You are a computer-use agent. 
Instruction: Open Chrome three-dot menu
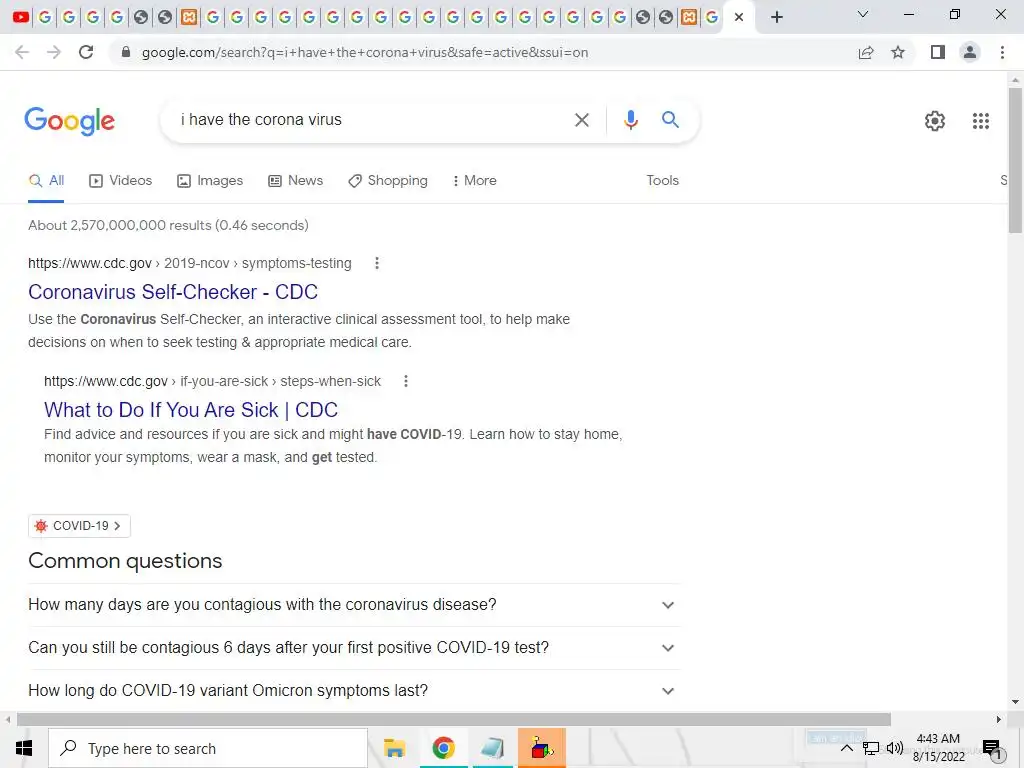(x=1002, y=52)
